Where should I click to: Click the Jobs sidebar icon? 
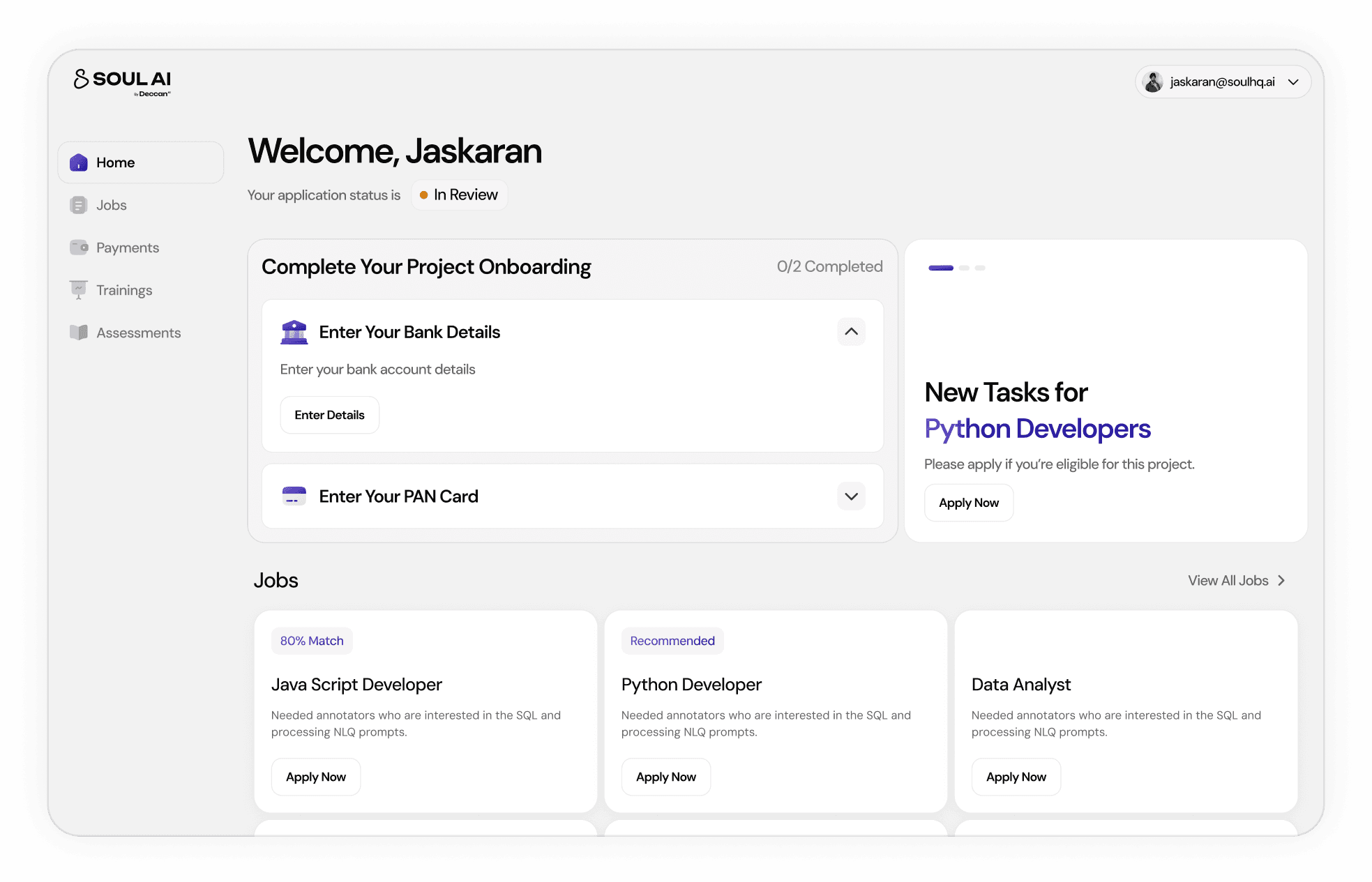[79, 205]
